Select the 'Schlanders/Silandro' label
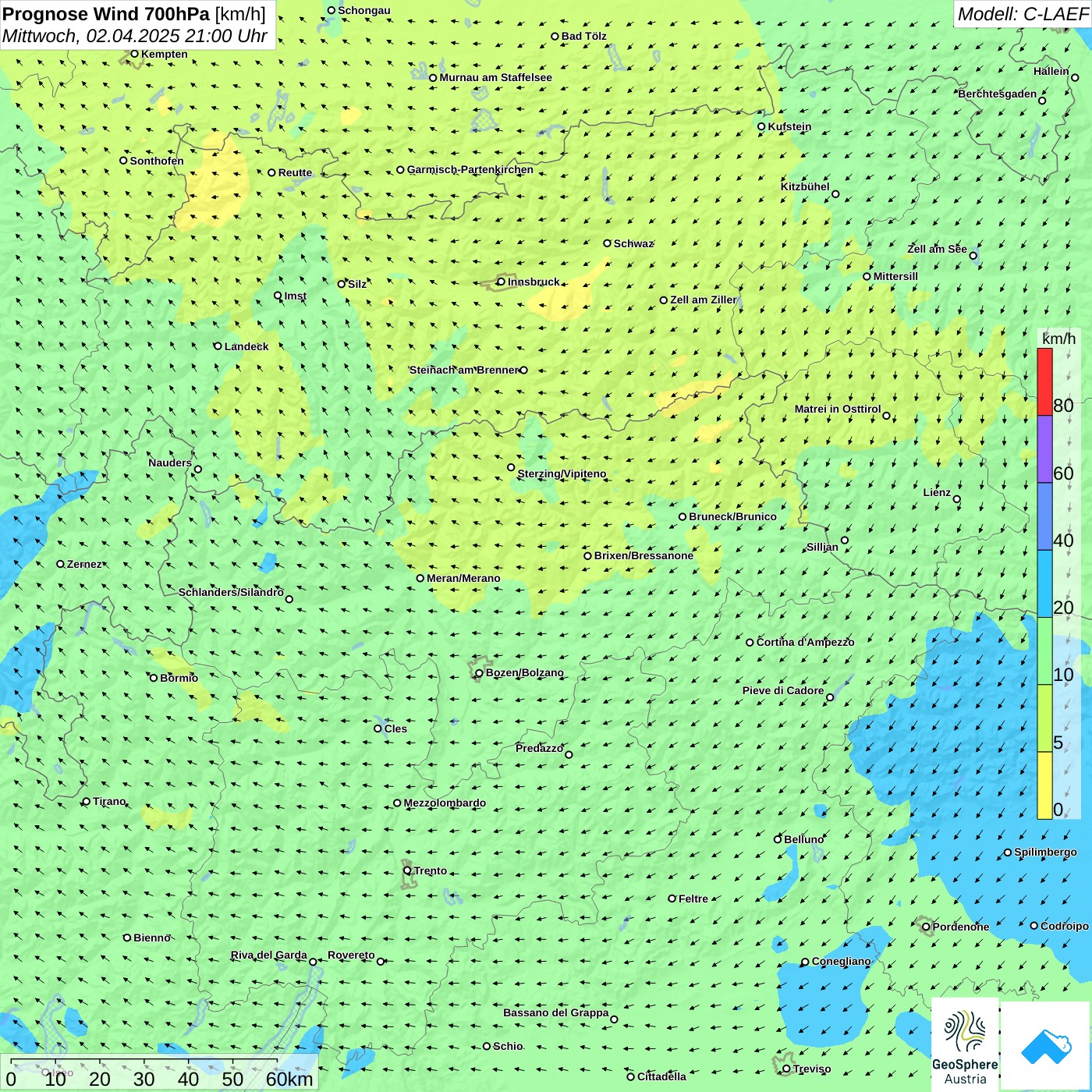This screenshot has width=1092, height=1092. coord(232,592)
